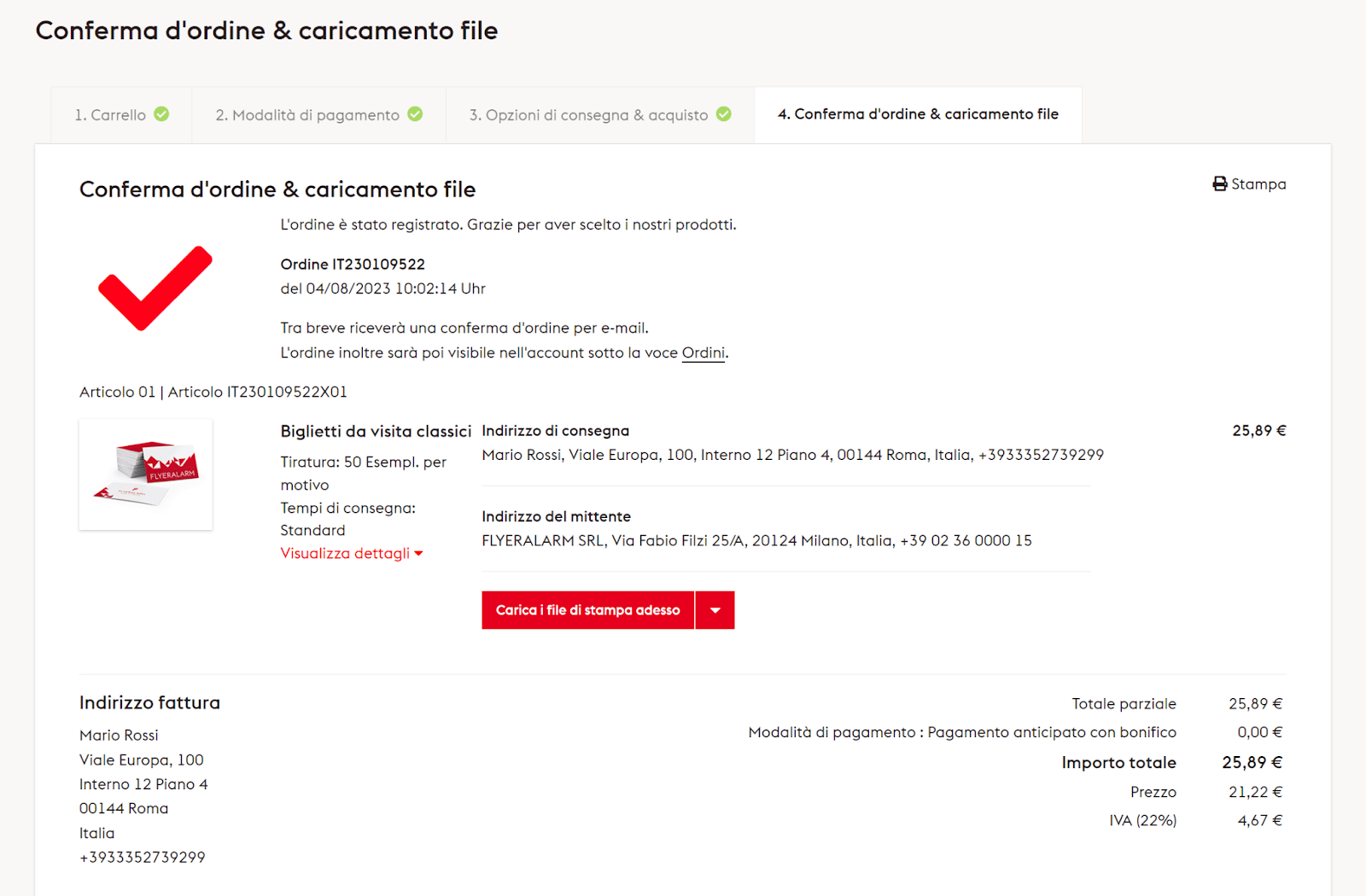Click the printer icon beside Stampa

click(x=1219, y=183)
